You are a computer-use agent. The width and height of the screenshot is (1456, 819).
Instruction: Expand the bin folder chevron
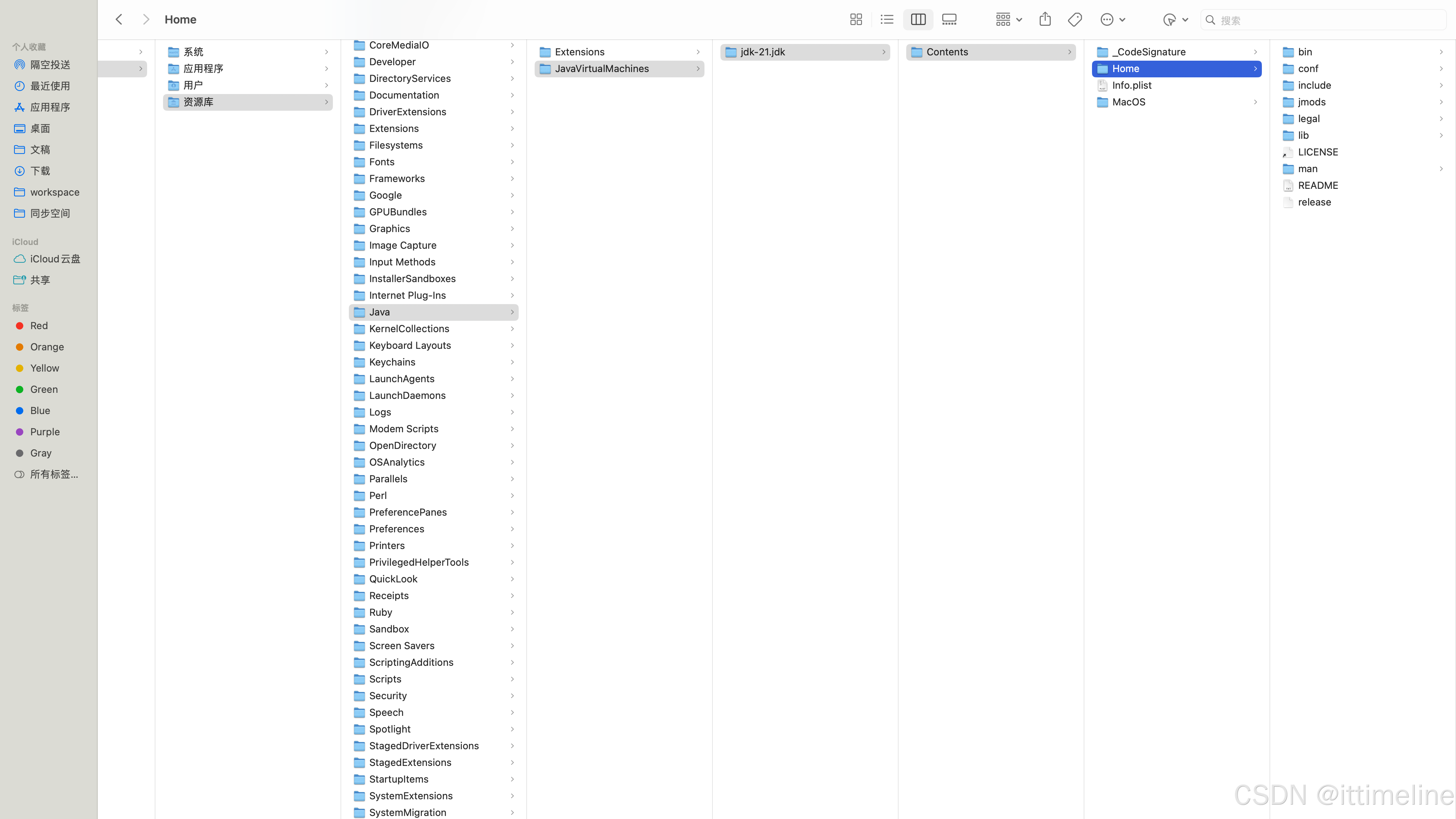[1441, 52]
